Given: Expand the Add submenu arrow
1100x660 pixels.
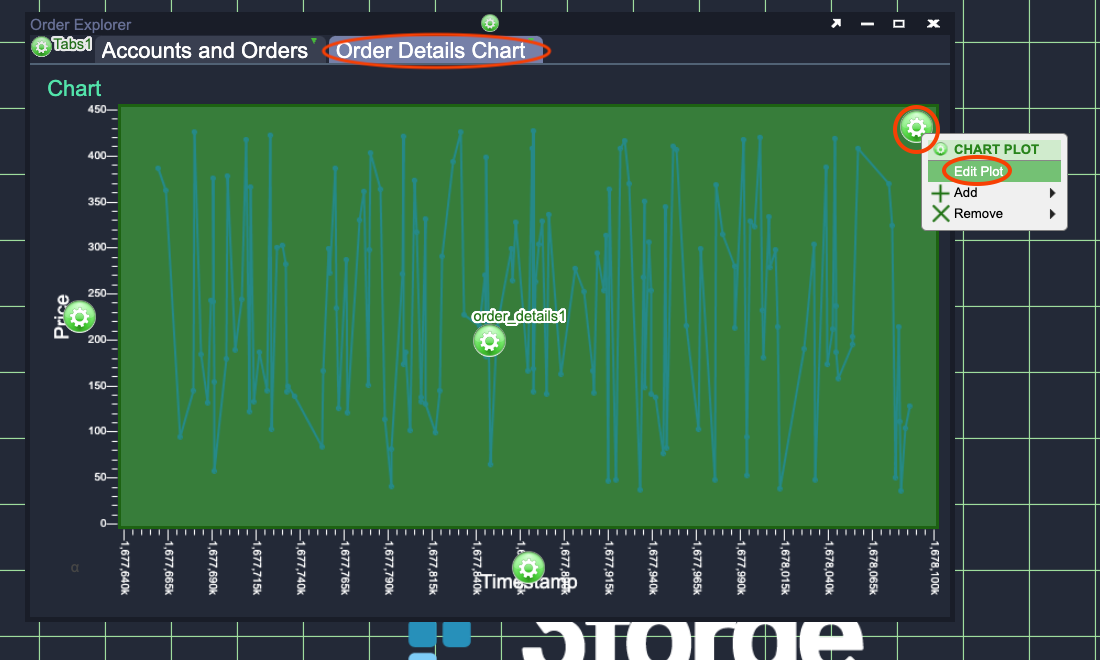Looking at the screenshot, I should [1052, 193].
